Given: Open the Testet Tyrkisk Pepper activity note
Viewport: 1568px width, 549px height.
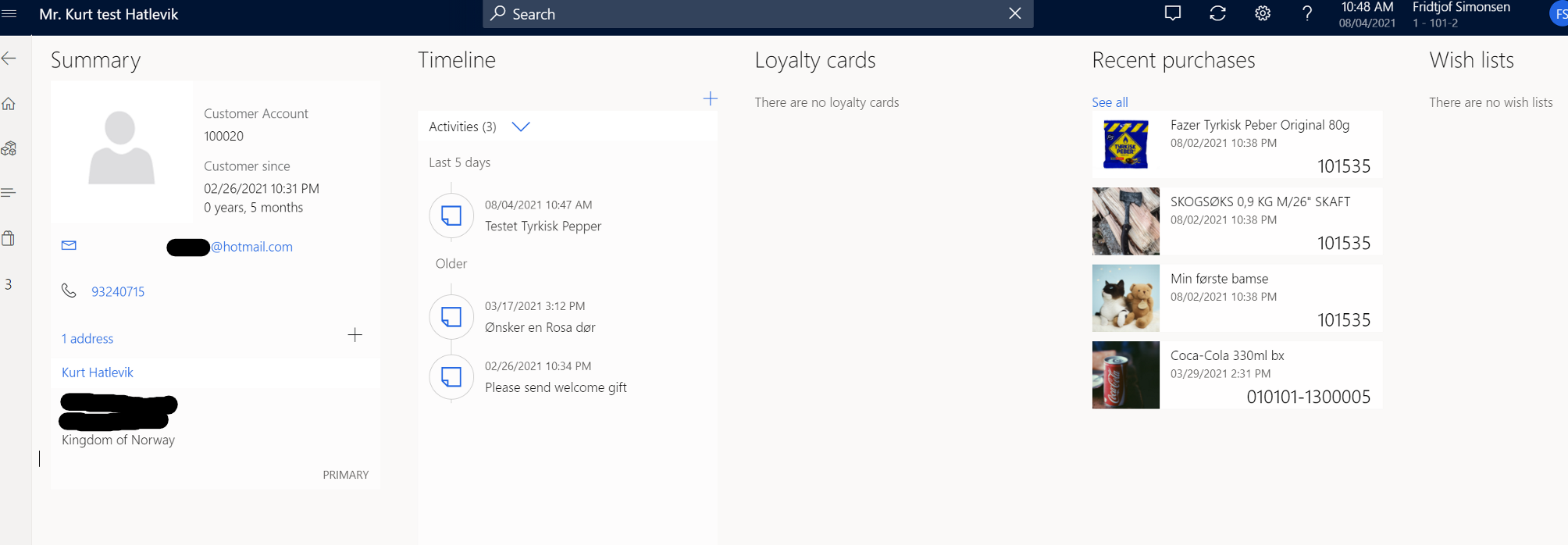Looking at the screenshot, I should (x=543, y=226).
